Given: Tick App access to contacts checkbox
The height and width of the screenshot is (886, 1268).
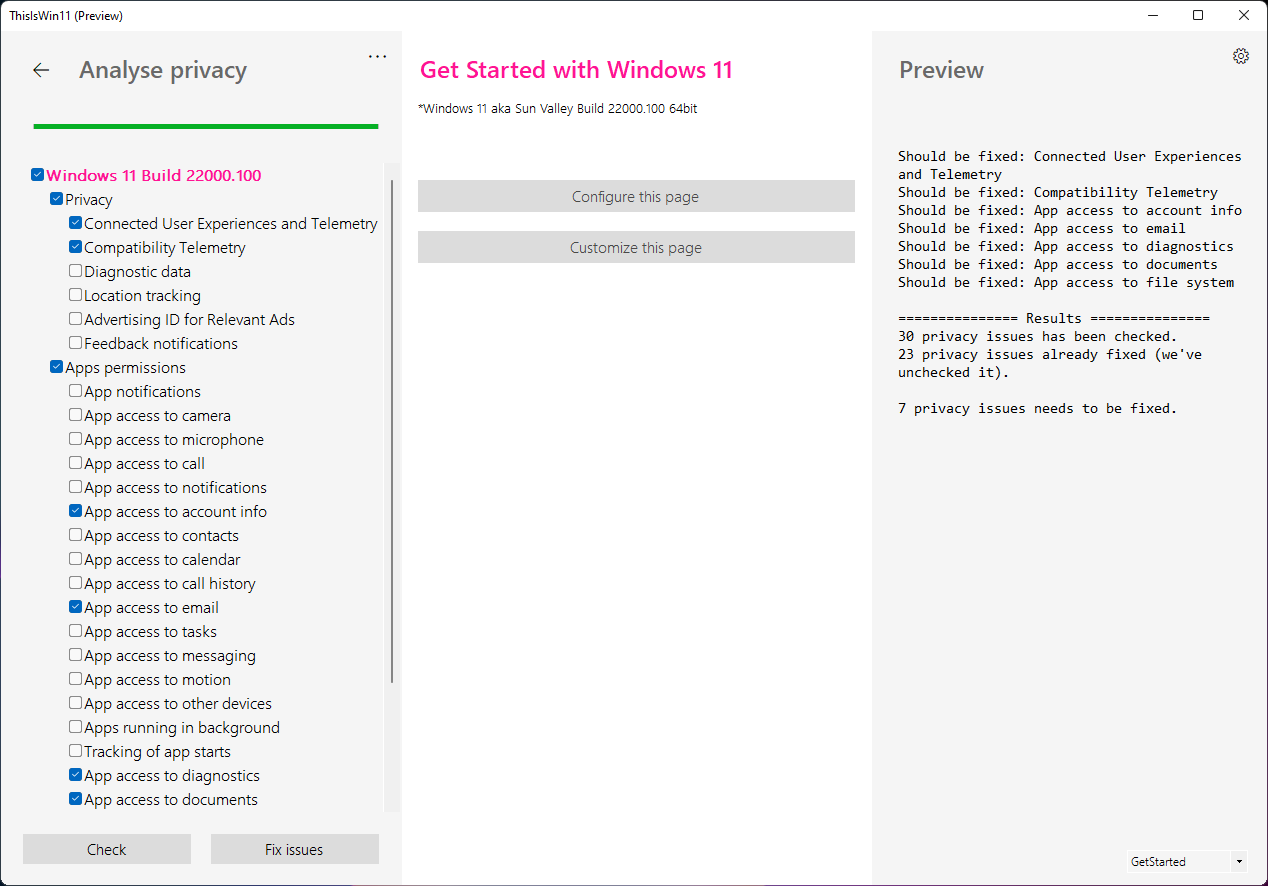Looking at the screenshot, I should 76,535.
